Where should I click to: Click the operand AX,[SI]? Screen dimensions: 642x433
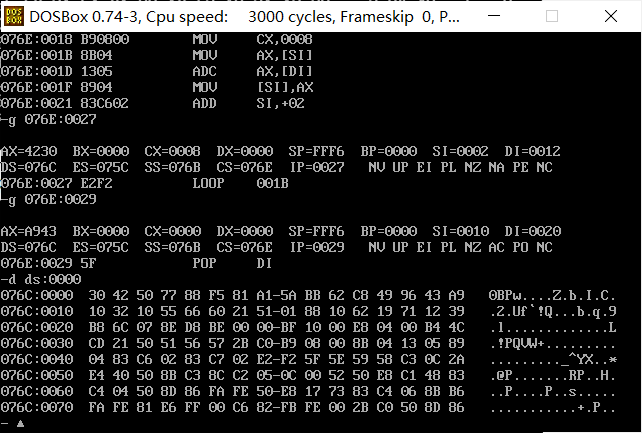(285, 55)
